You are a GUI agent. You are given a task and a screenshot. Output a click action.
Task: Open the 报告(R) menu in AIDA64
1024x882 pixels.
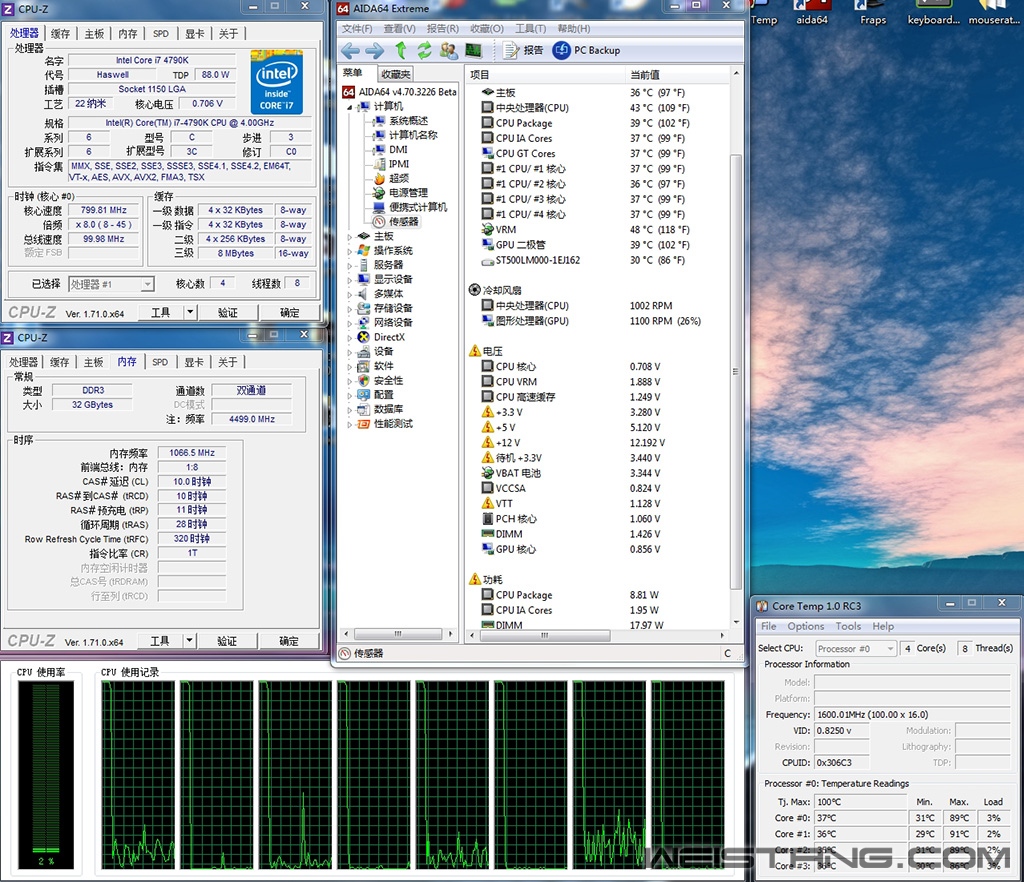[442, 29]
